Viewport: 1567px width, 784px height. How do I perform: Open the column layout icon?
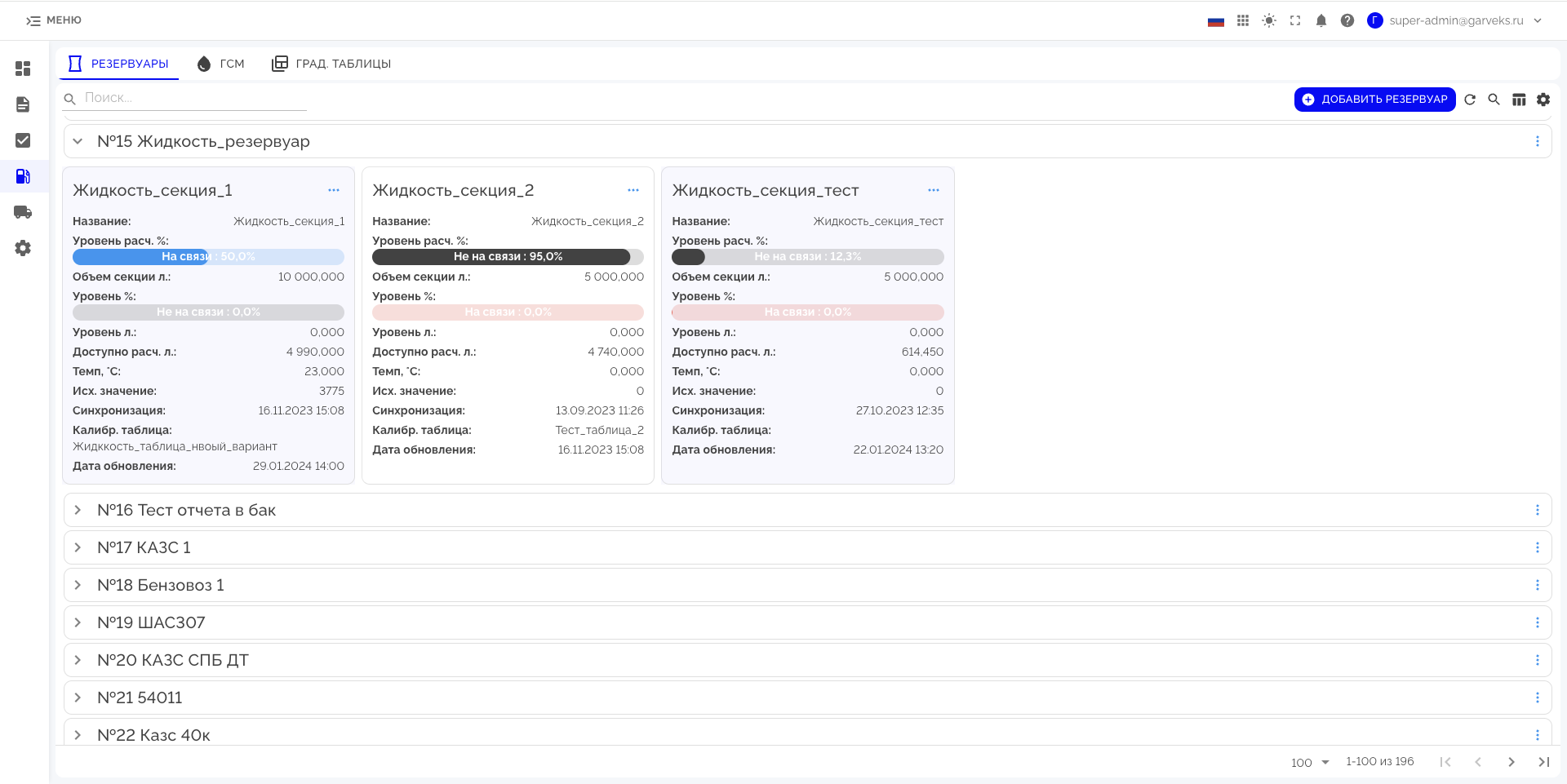1519,100
